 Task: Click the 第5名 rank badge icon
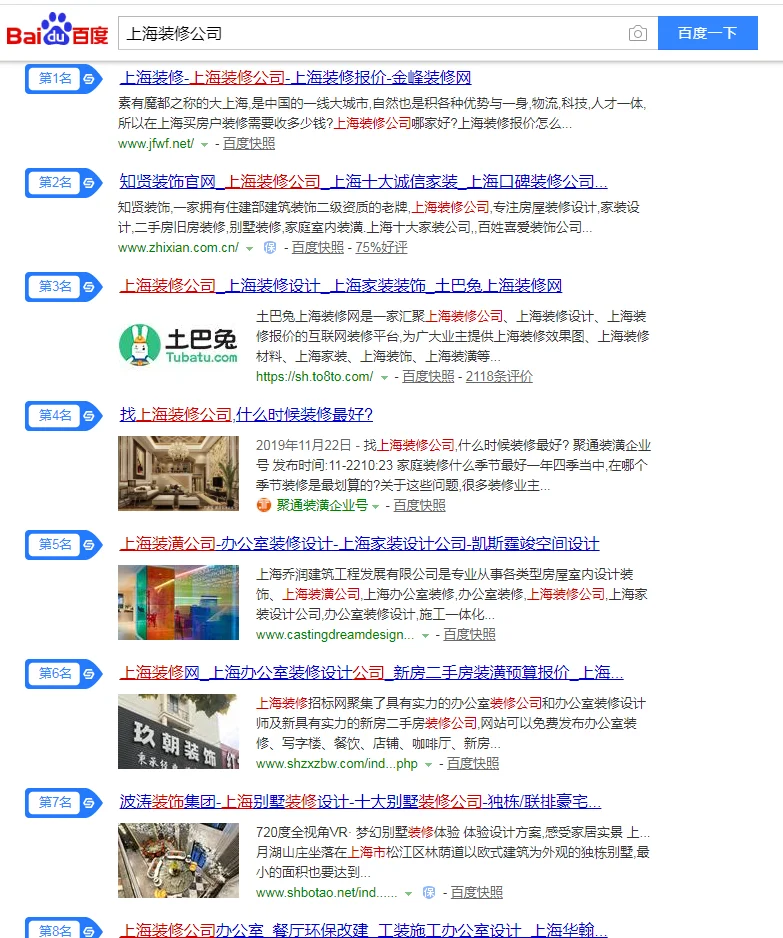[63, 544]
